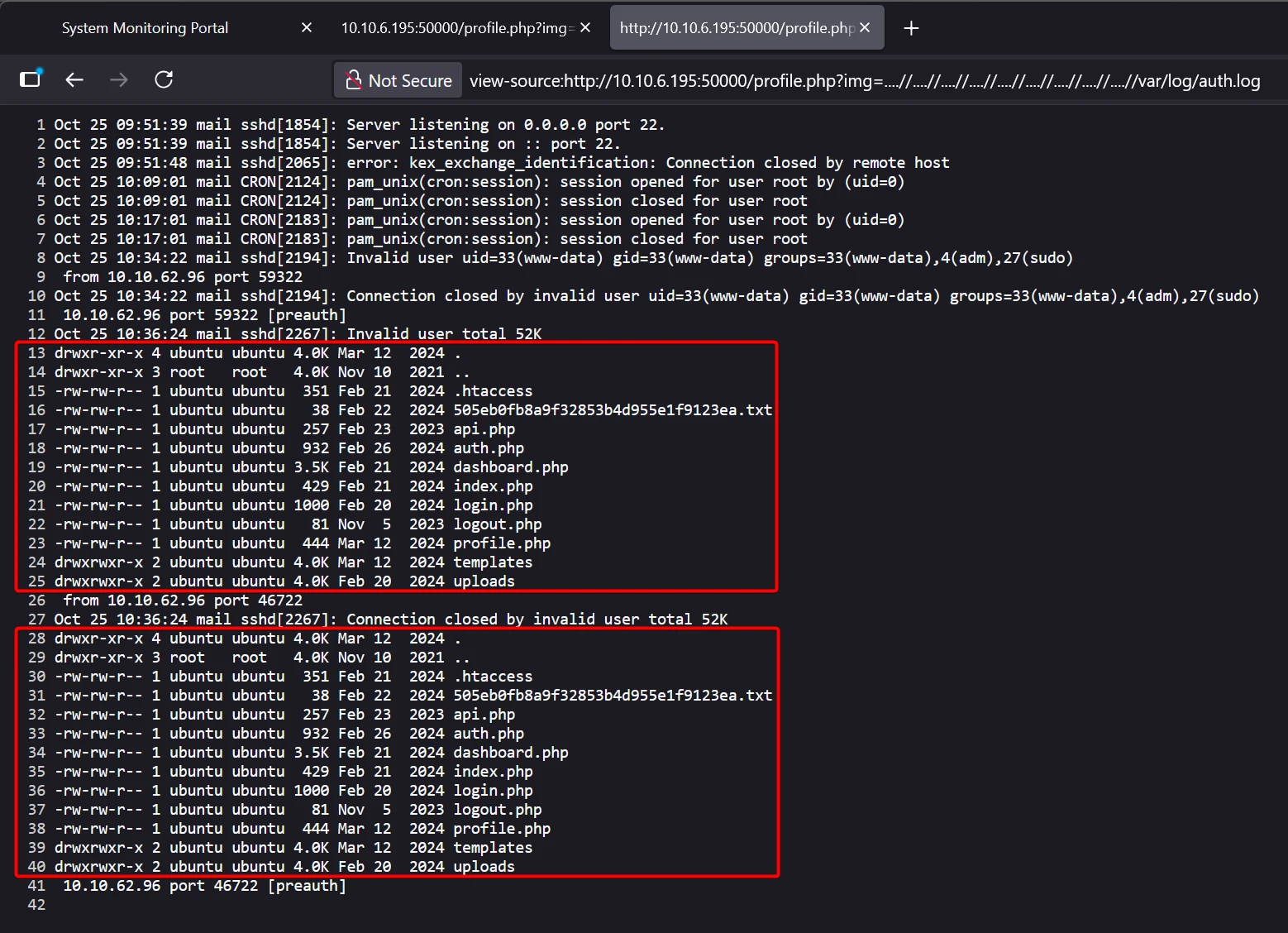Click the .txt filename on line 16
This screenshot has height=933, width=1288.
point(612,410)
